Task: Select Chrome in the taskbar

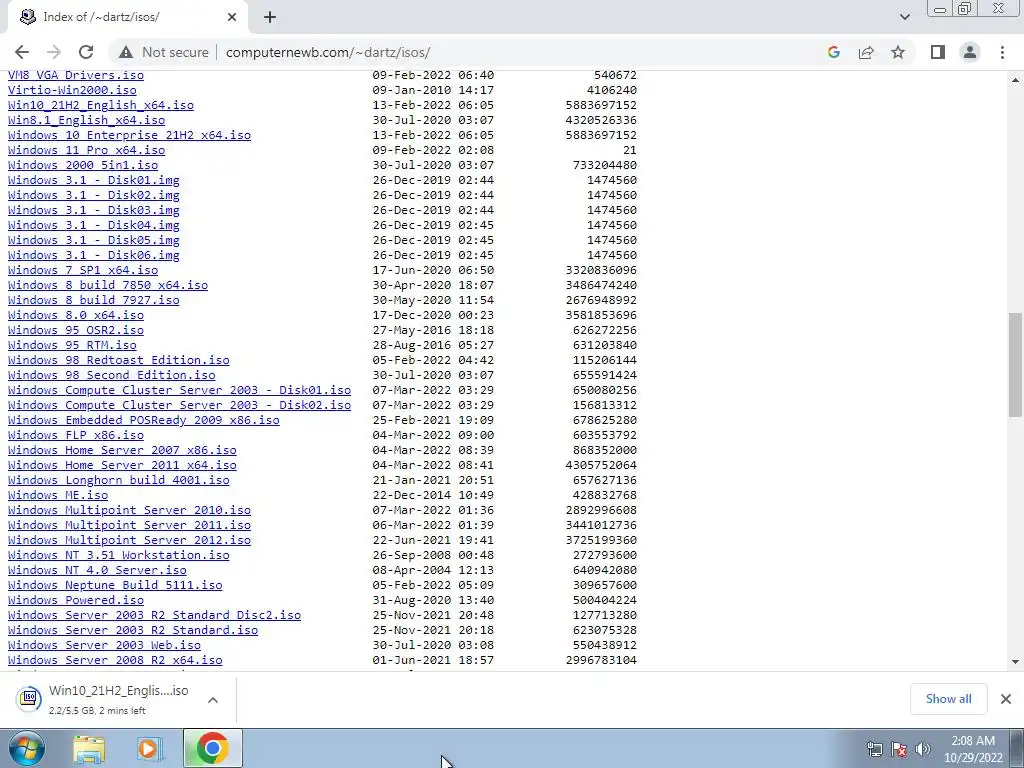Action: [x=212, y=748]
